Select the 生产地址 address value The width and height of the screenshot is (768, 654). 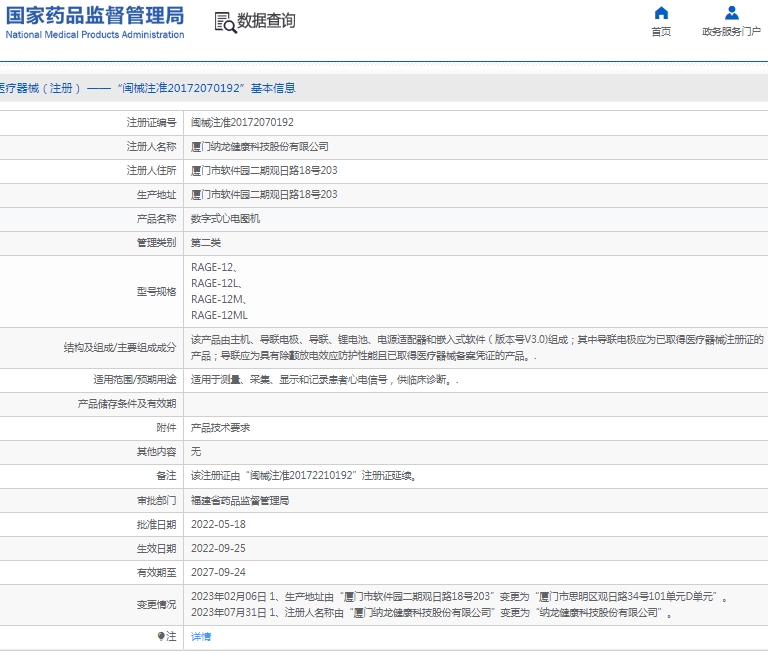coord(264,194)
